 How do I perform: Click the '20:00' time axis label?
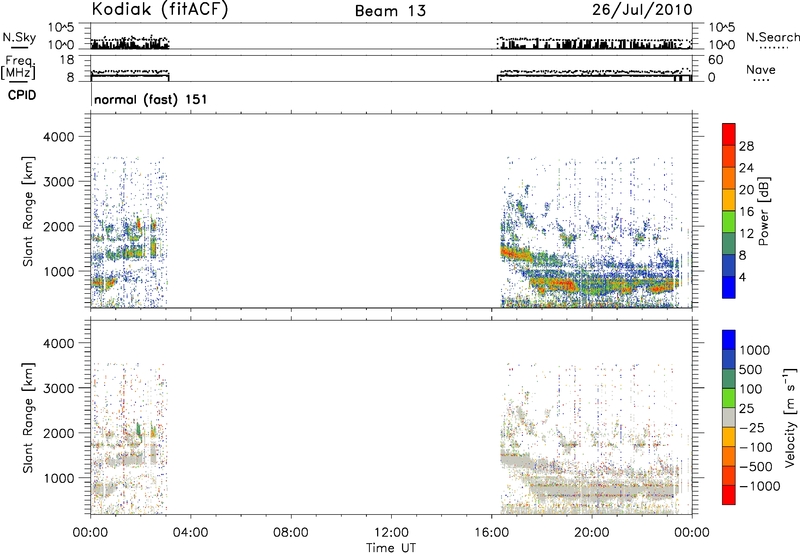click(x=592, y=533)
